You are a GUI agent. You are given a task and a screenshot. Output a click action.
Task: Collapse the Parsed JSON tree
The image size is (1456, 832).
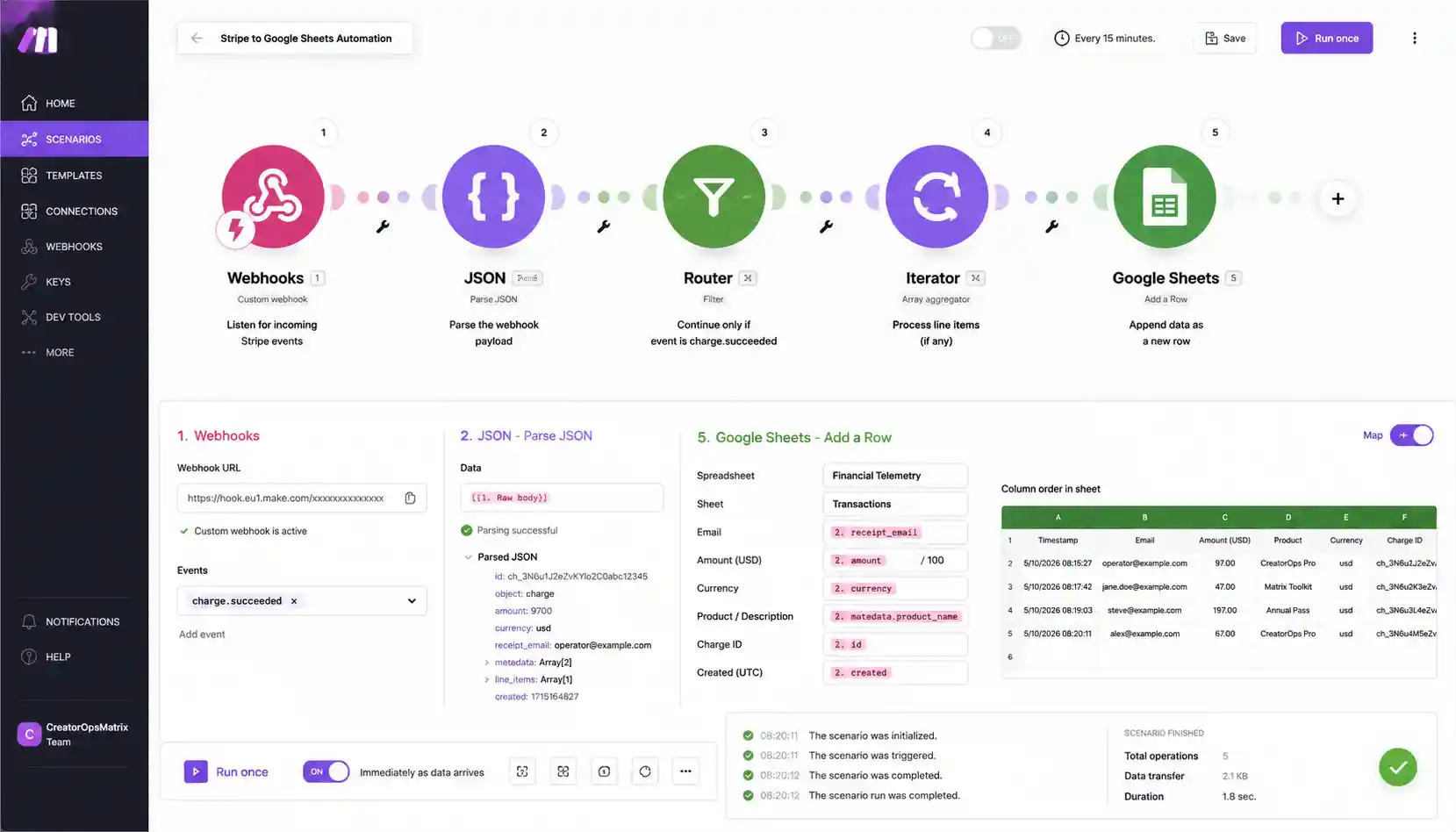point(469,557)
